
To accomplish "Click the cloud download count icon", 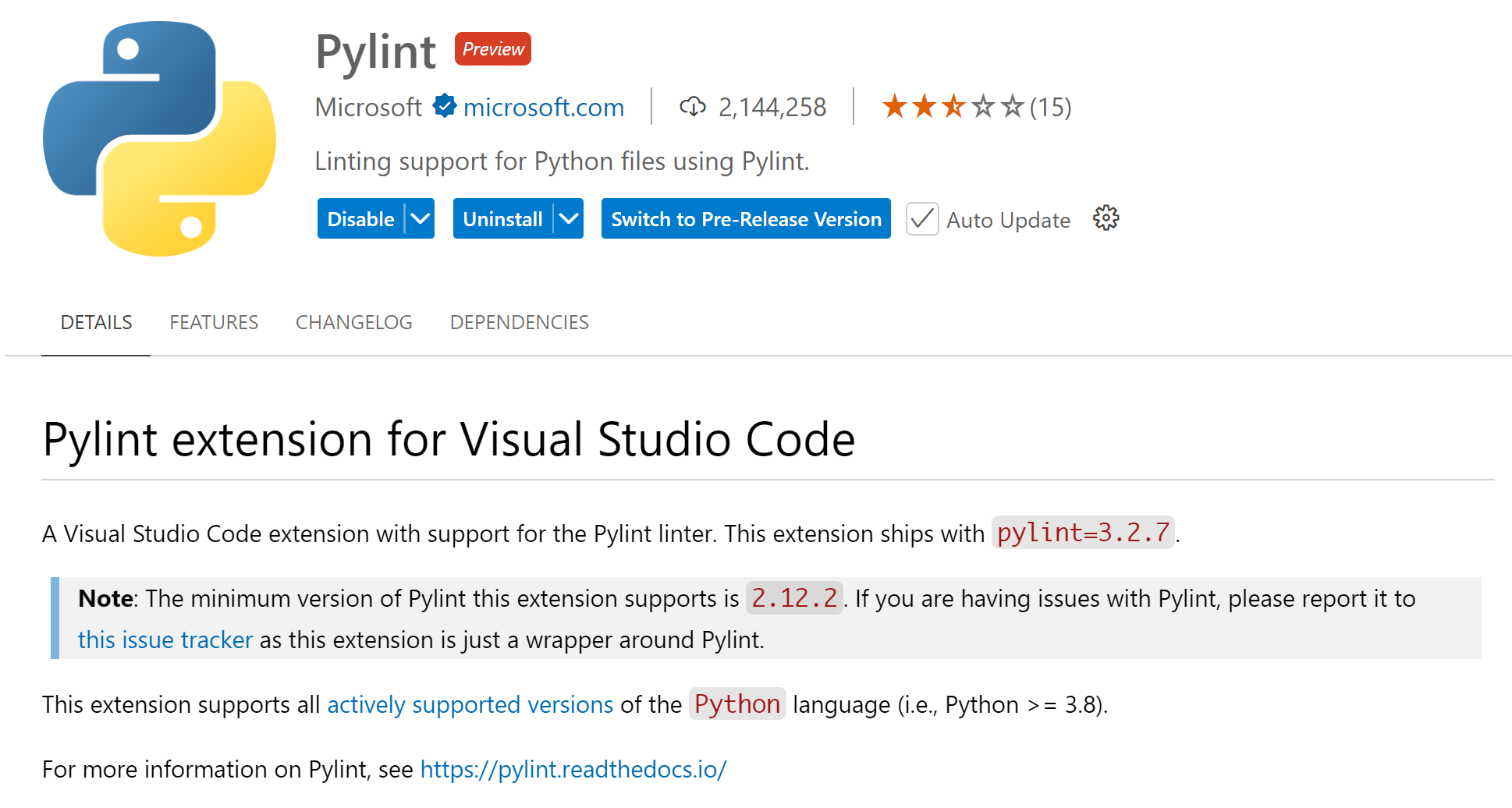I will click(x=692, y=107).
